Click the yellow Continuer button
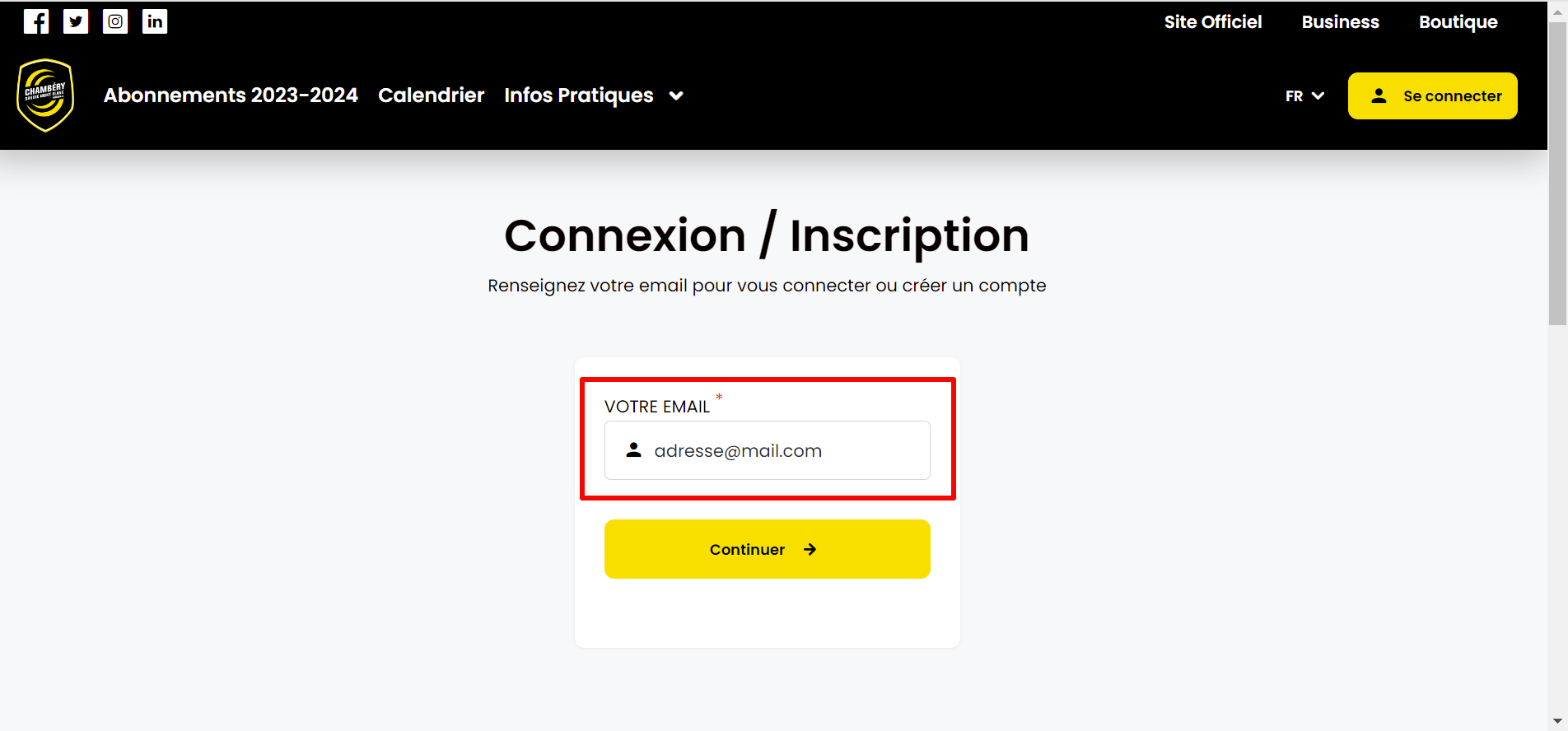 tap(768, 549)
